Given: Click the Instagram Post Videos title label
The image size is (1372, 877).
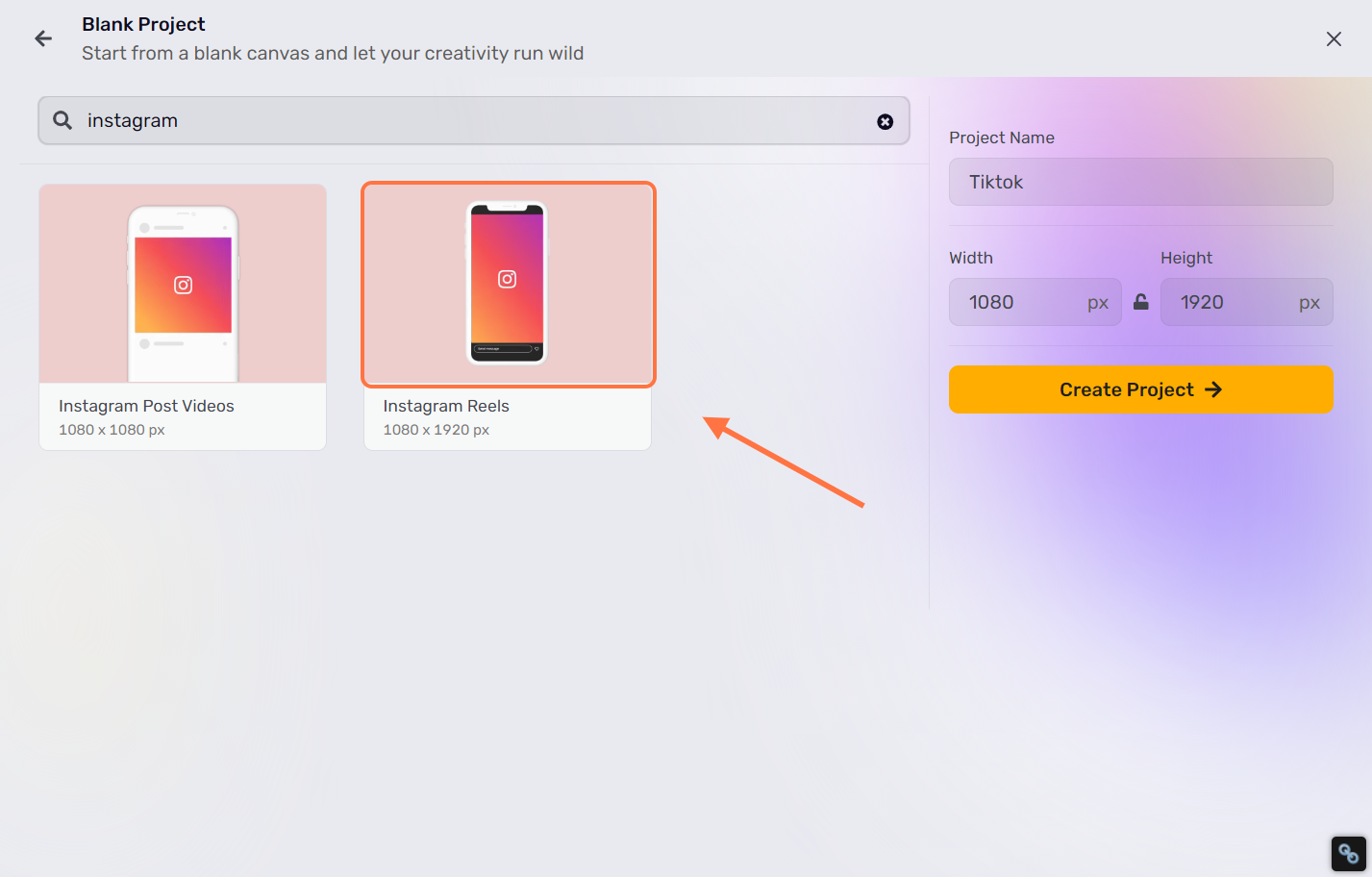Looking at the screenshot, I should pyautogui.click(x=146, y=406).
